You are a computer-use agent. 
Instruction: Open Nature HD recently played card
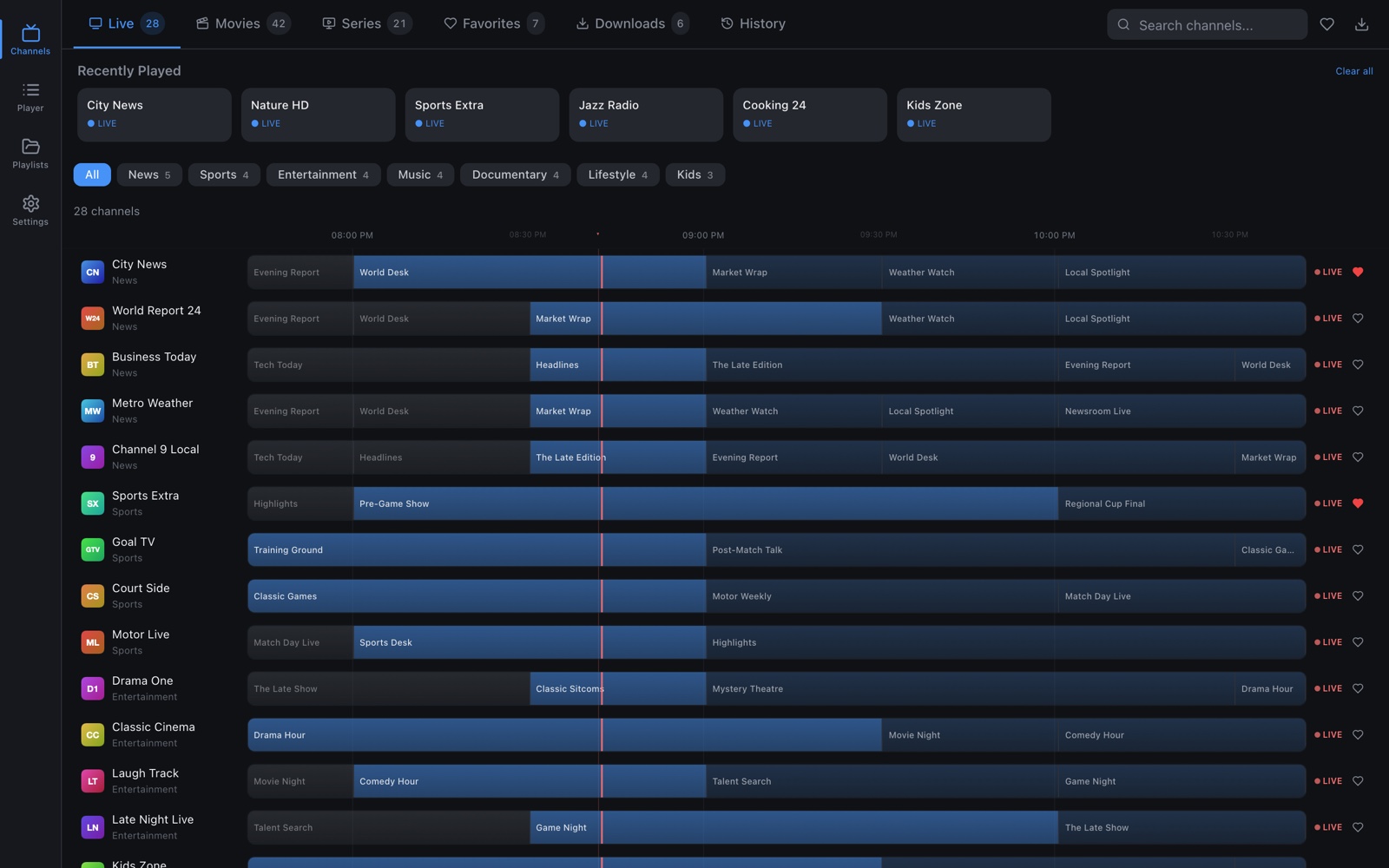pyautogui.click(x=318, y=115)
